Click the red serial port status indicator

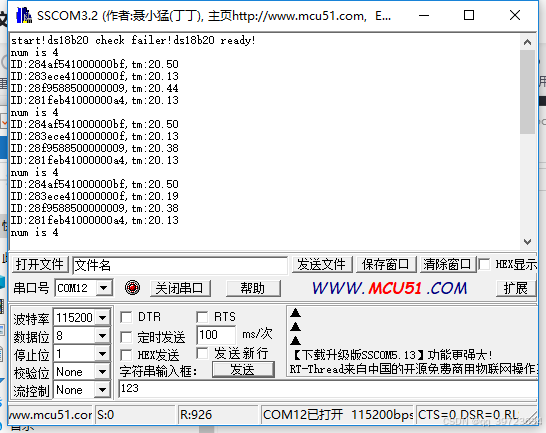pyautogui.click(x=132, y=287)
